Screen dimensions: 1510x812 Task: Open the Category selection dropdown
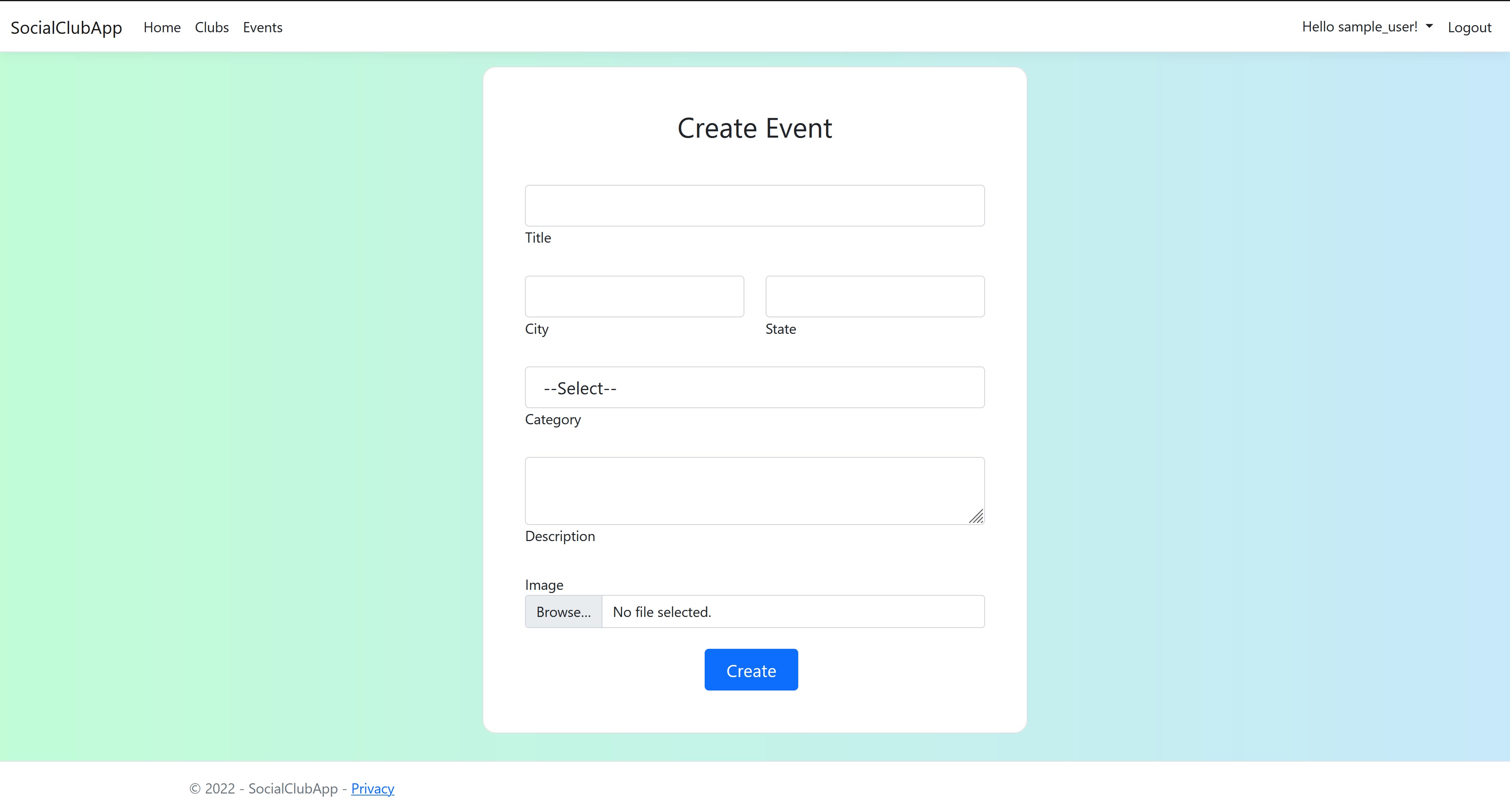coord(755,388)
